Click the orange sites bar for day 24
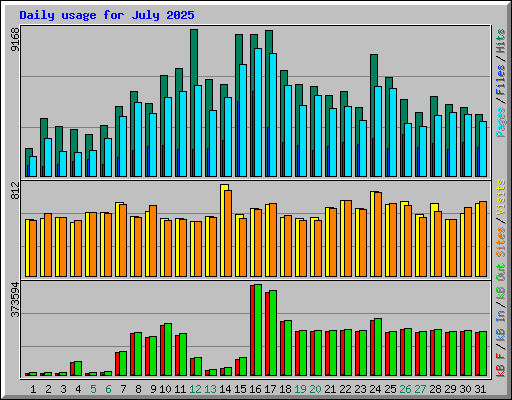This screenshot has width=512, height=400. click(x=378, y=234)
